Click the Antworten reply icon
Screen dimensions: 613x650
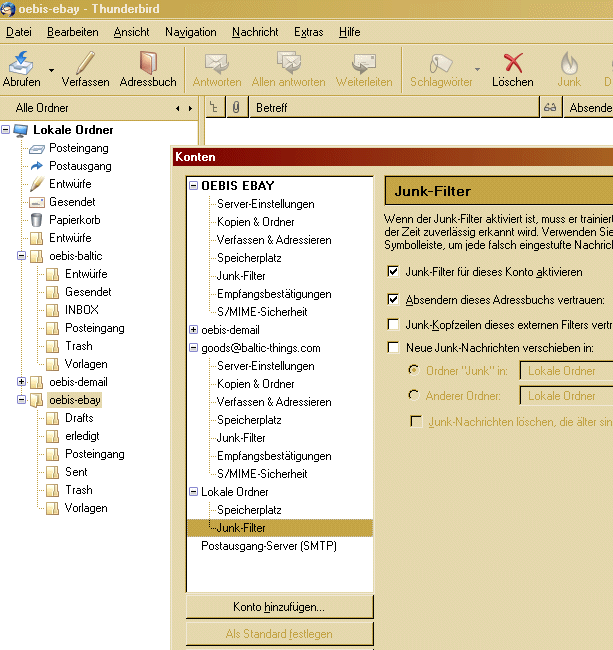pyautogui.click(x=217, y=63)
